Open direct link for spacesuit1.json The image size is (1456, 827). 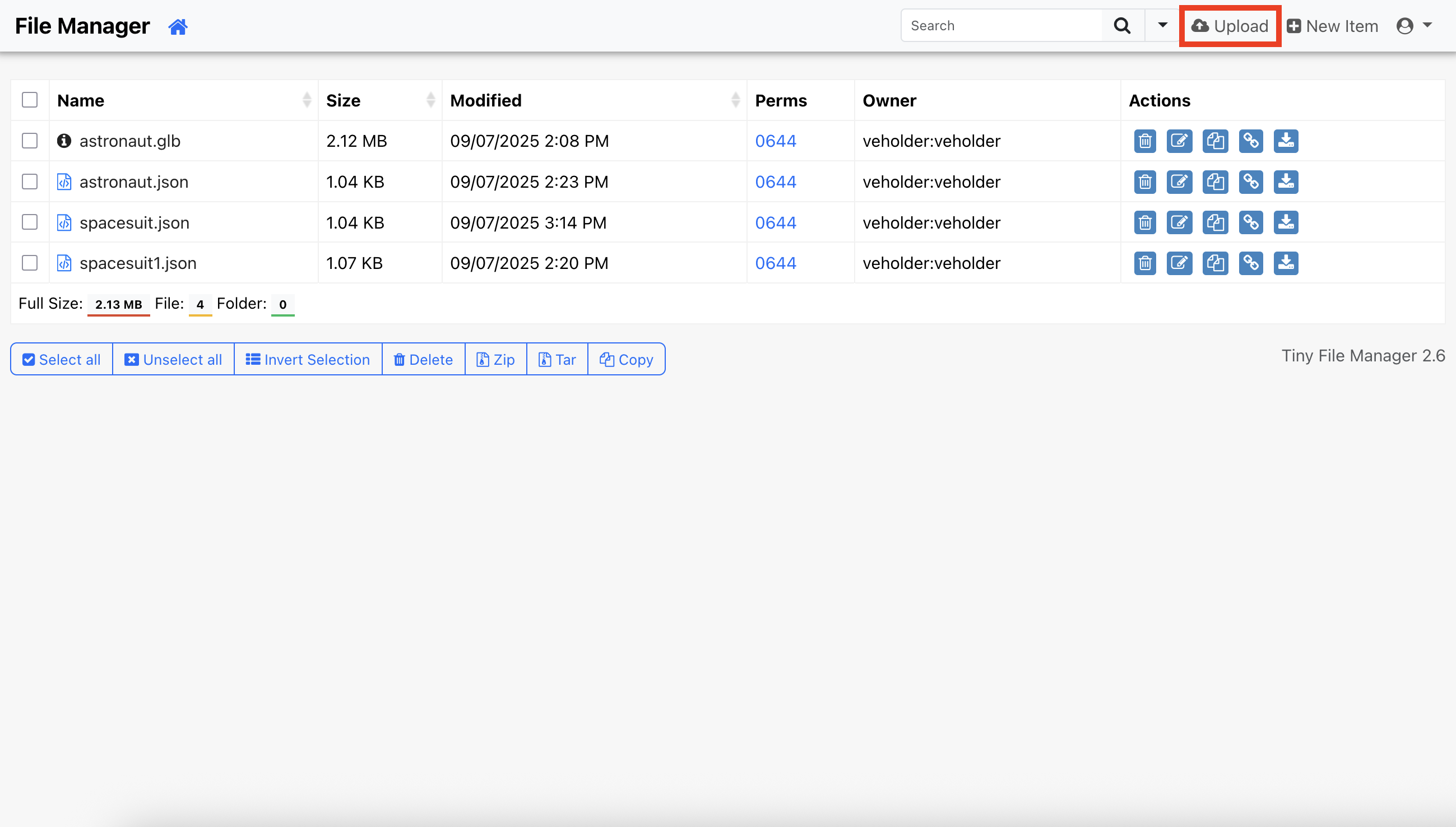(x=1251, y=263)
